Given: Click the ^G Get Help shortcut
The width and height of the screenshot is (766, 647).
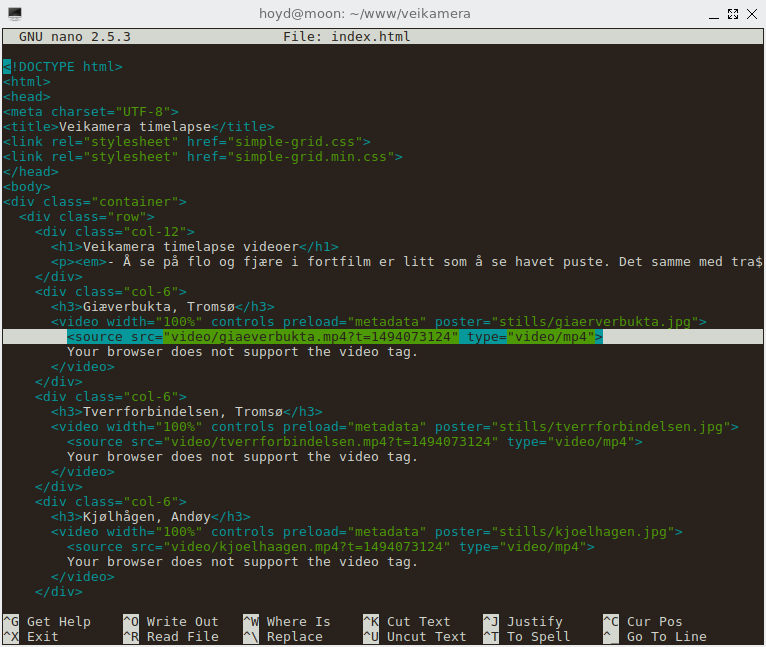Looking at the screenshot, I should tap(47, 621).
